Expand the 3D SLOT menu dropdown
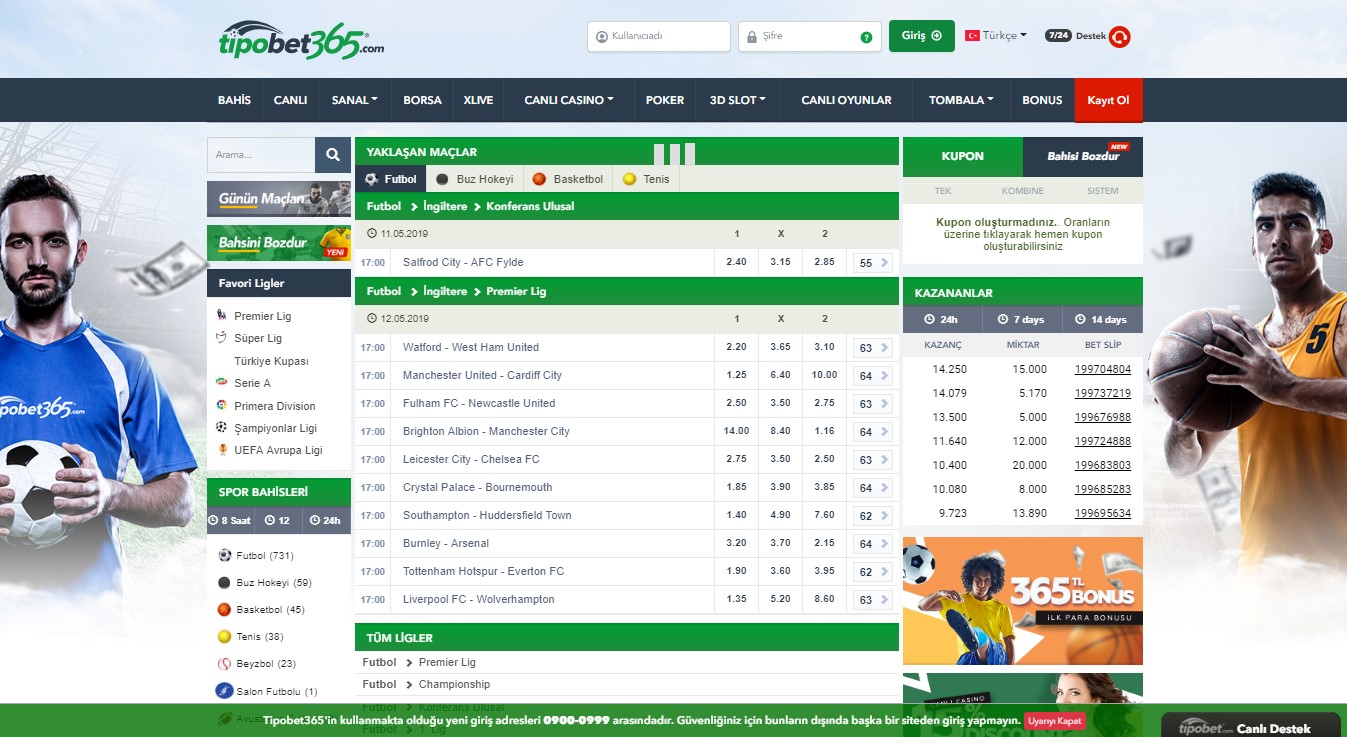 738,100
